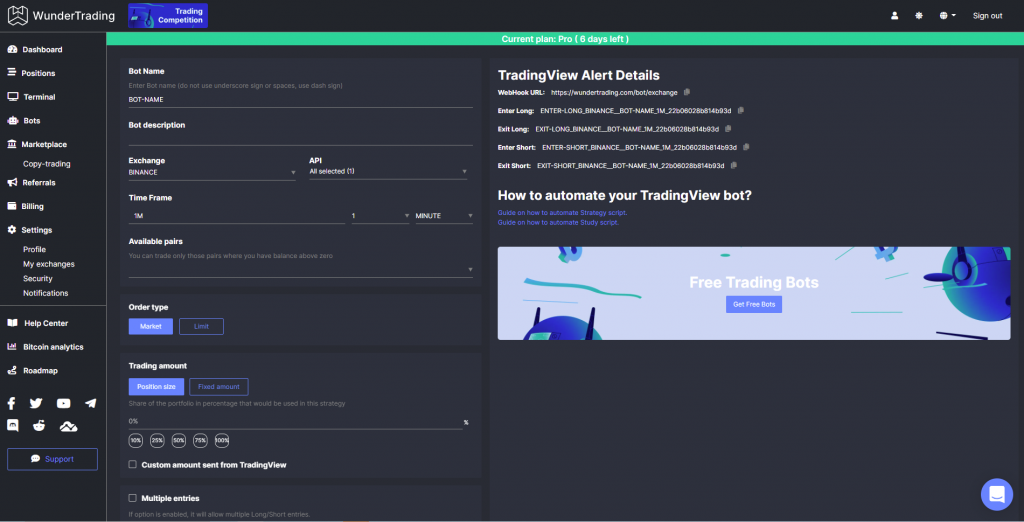Click Get Free Bots button
1024x522 pixels.
pyautogui.click(x=754, y=304)
